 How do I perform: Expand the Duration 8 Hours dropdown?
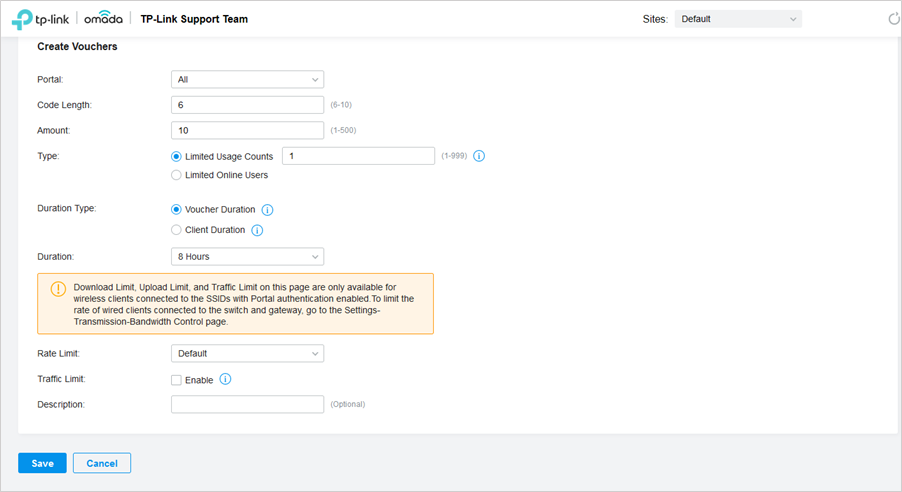[x=247, y=257]
